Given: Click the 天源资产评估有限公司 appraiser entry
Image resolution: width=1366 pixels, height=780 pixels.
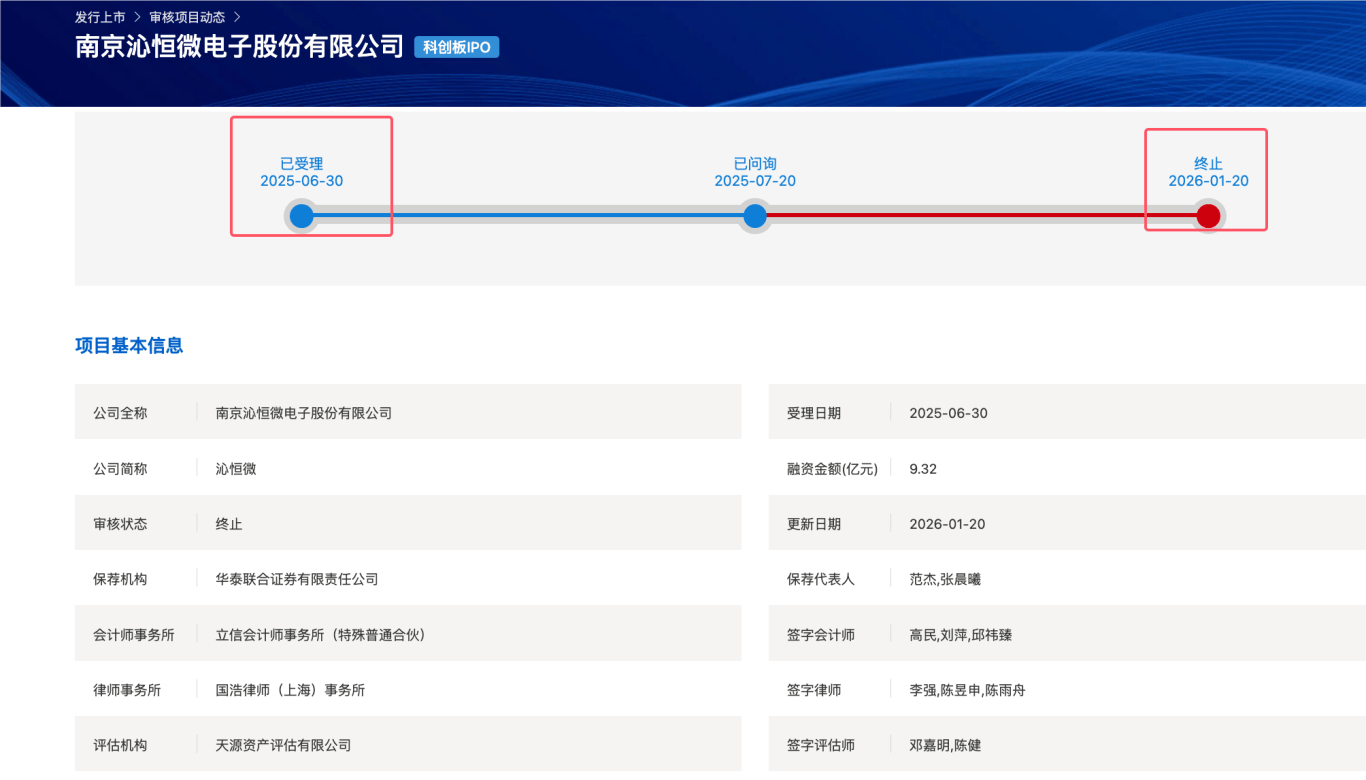Looking at the screenshot, I should (283, 745).
